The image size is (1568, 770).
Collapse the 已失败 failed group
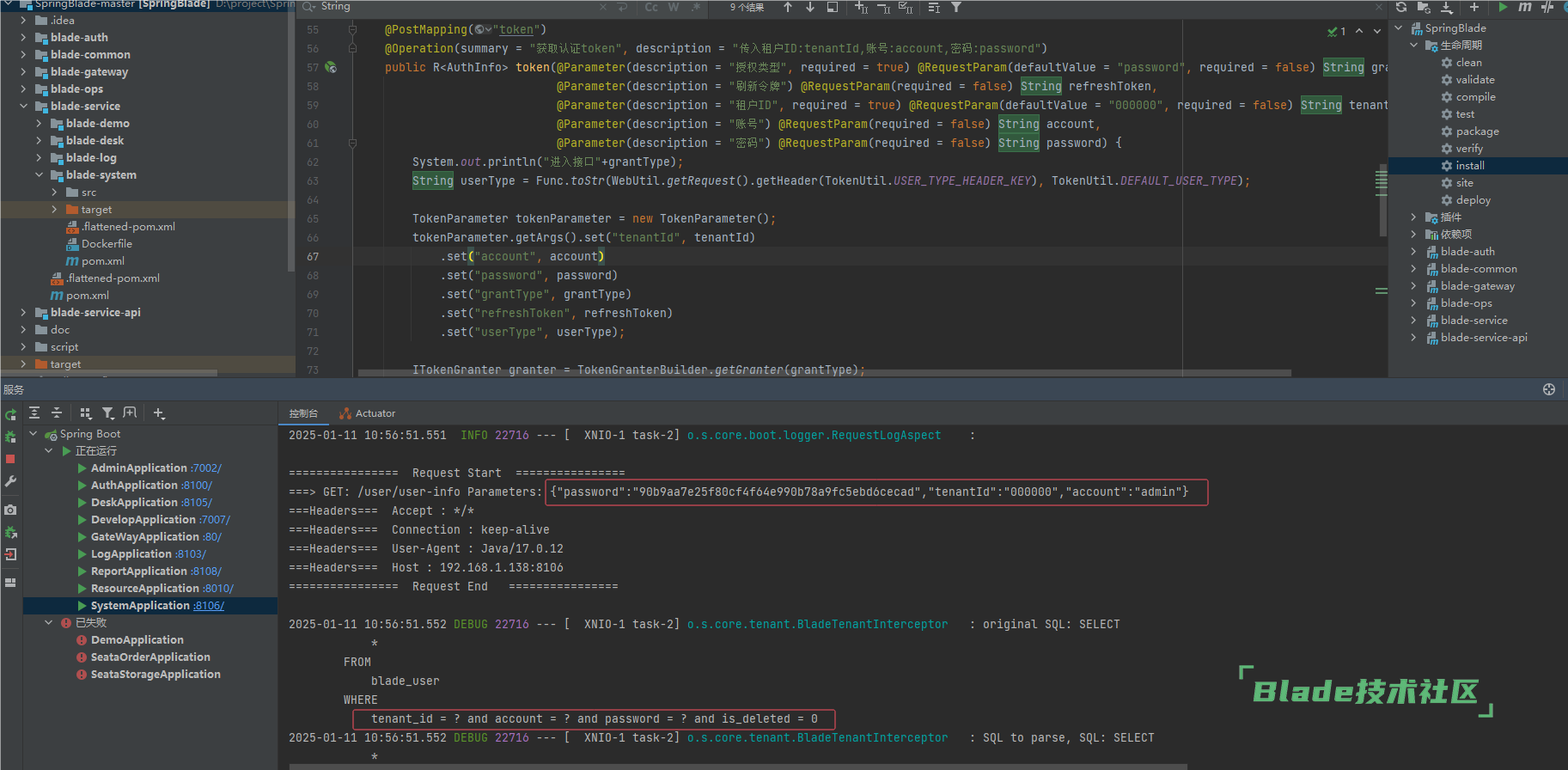(x=49, y=623)
